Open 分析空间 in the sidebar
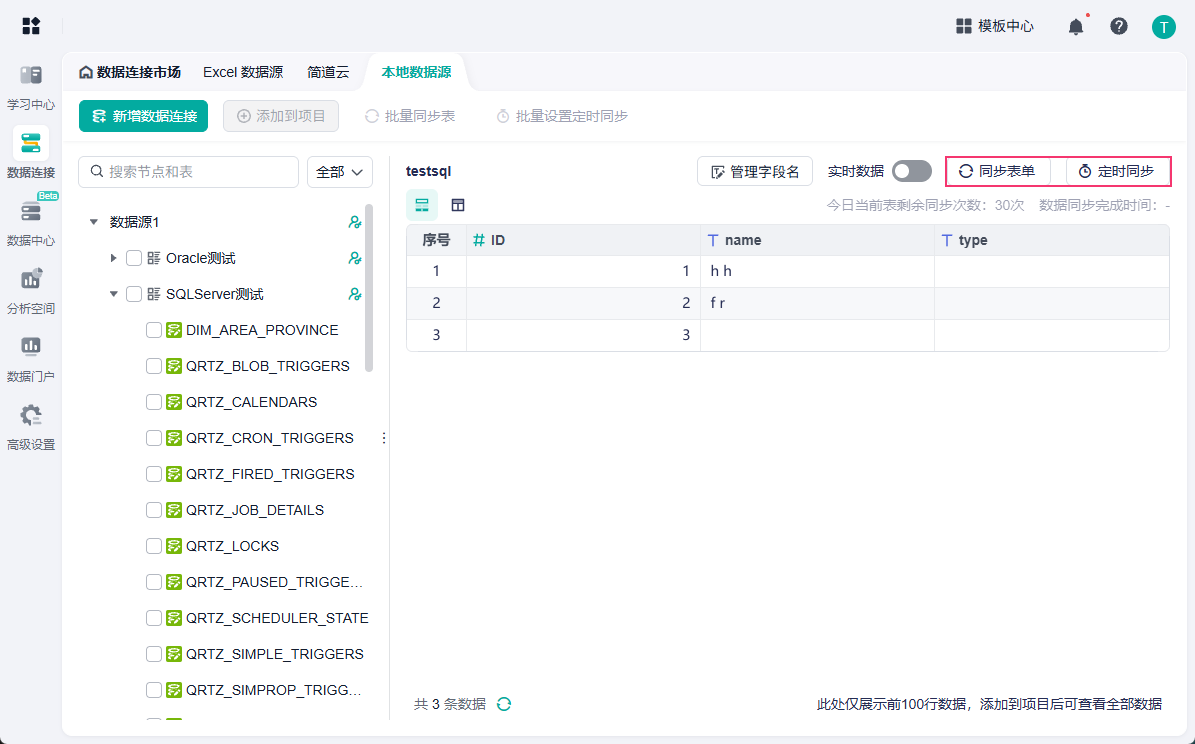The height and width of the screenshot is (744, 1195). coord(30,290)
